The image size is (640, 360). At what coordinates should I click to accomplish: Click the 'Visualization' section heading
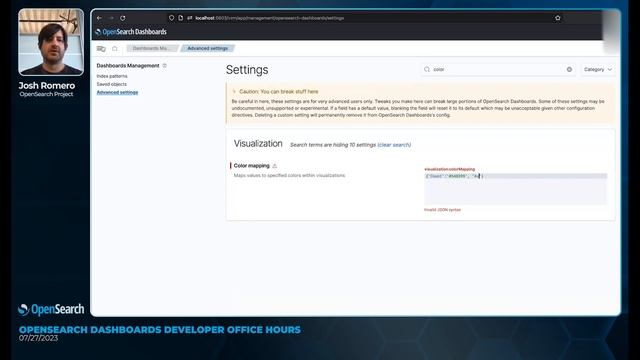(258, 144)
